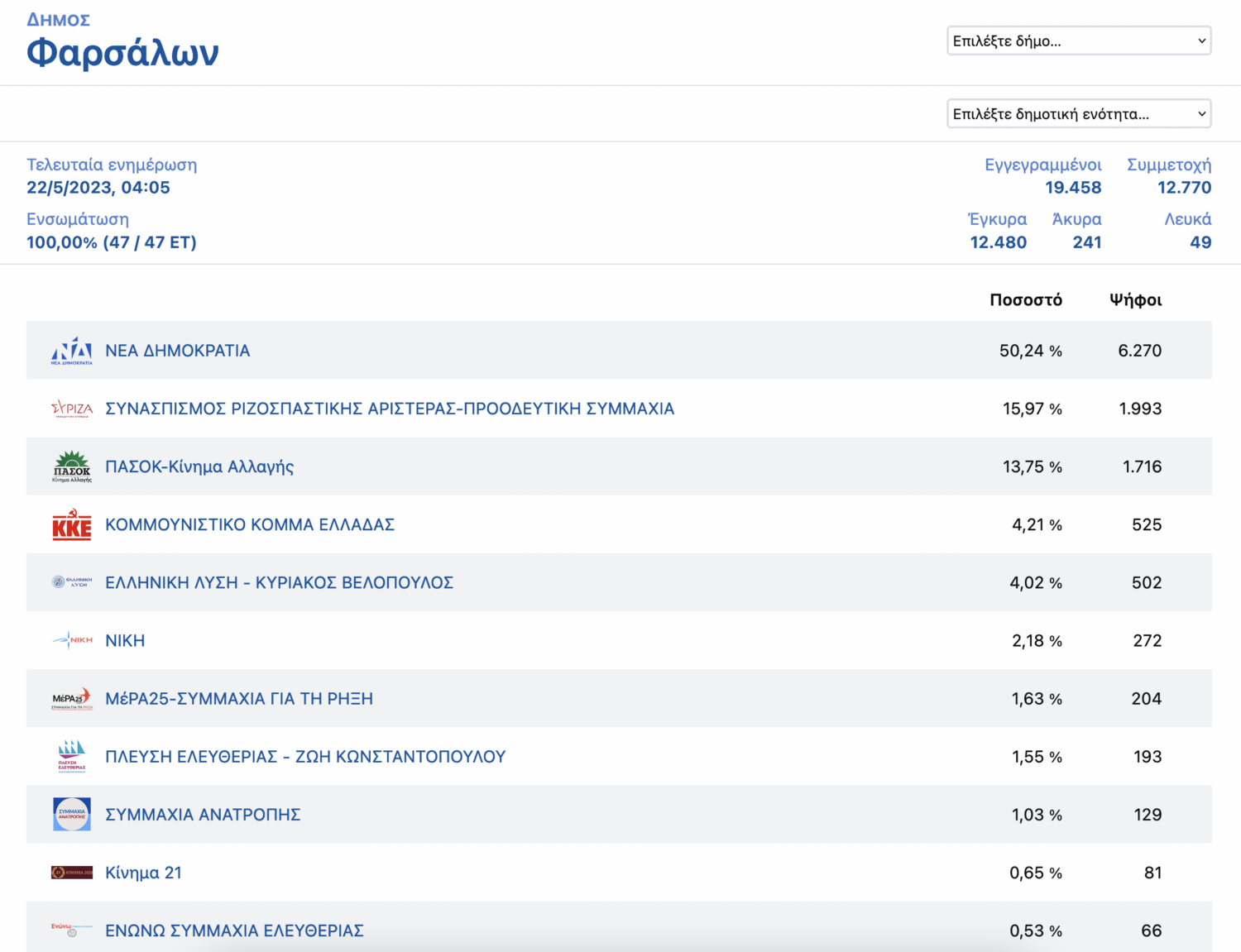Click the 'Ποσοστό' column header

click(x=1026, y=299)
